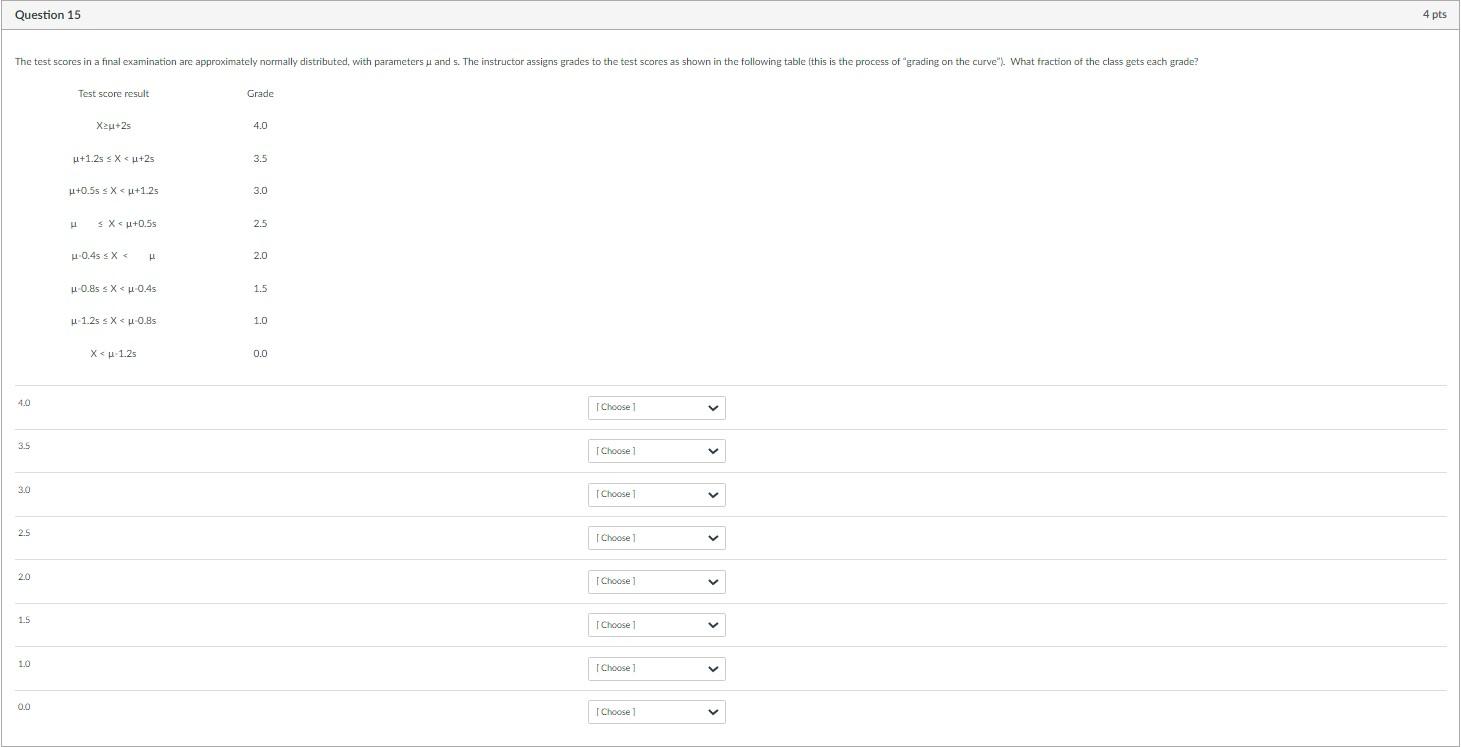Screen dimensions: 1461x747
Task: Select the "X≥μ+2s" table cell
Action: point(114,126)
